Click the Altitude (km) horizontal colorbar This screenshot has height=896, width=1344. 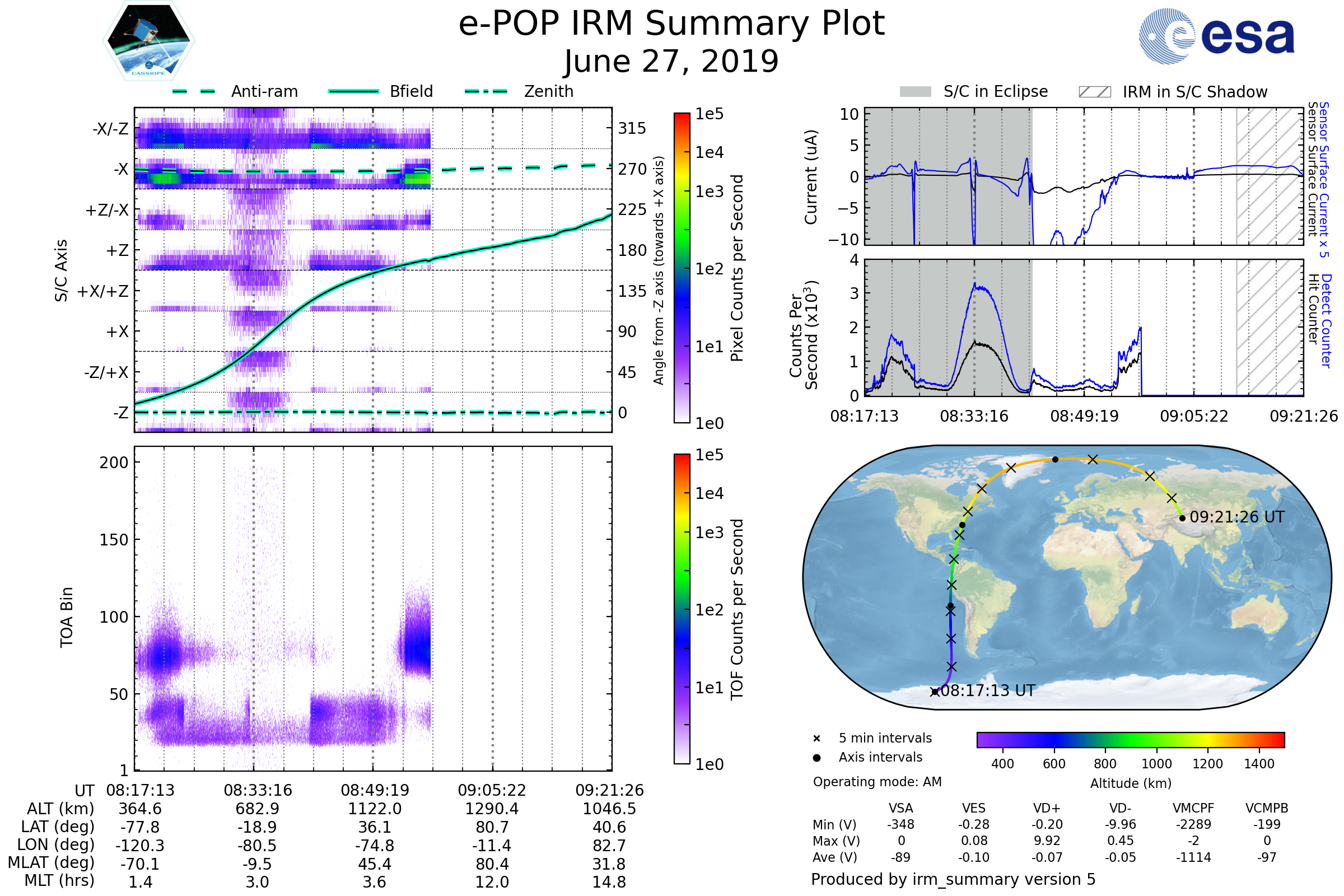(x=1130, y=739)
